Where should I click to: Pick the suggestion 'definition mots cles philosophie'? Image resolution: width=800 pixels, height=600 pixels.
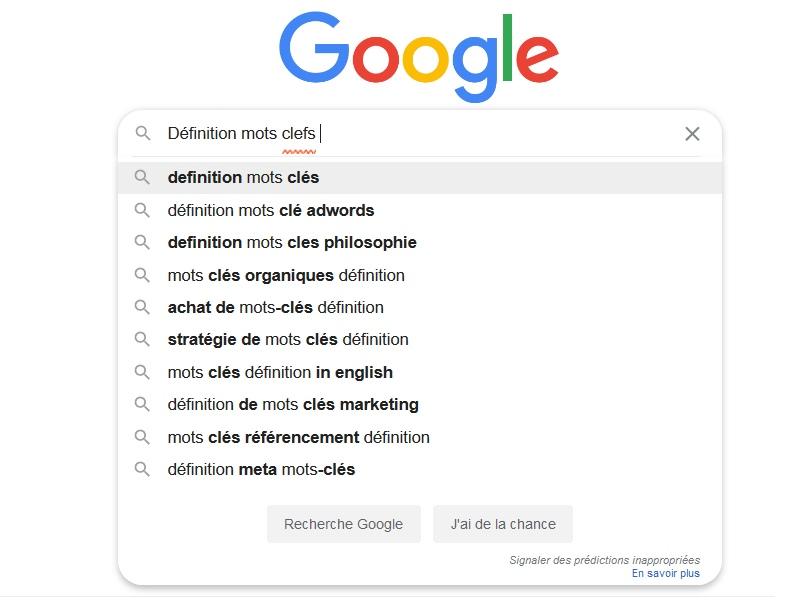pyautogui.click(x=420, y=242)
